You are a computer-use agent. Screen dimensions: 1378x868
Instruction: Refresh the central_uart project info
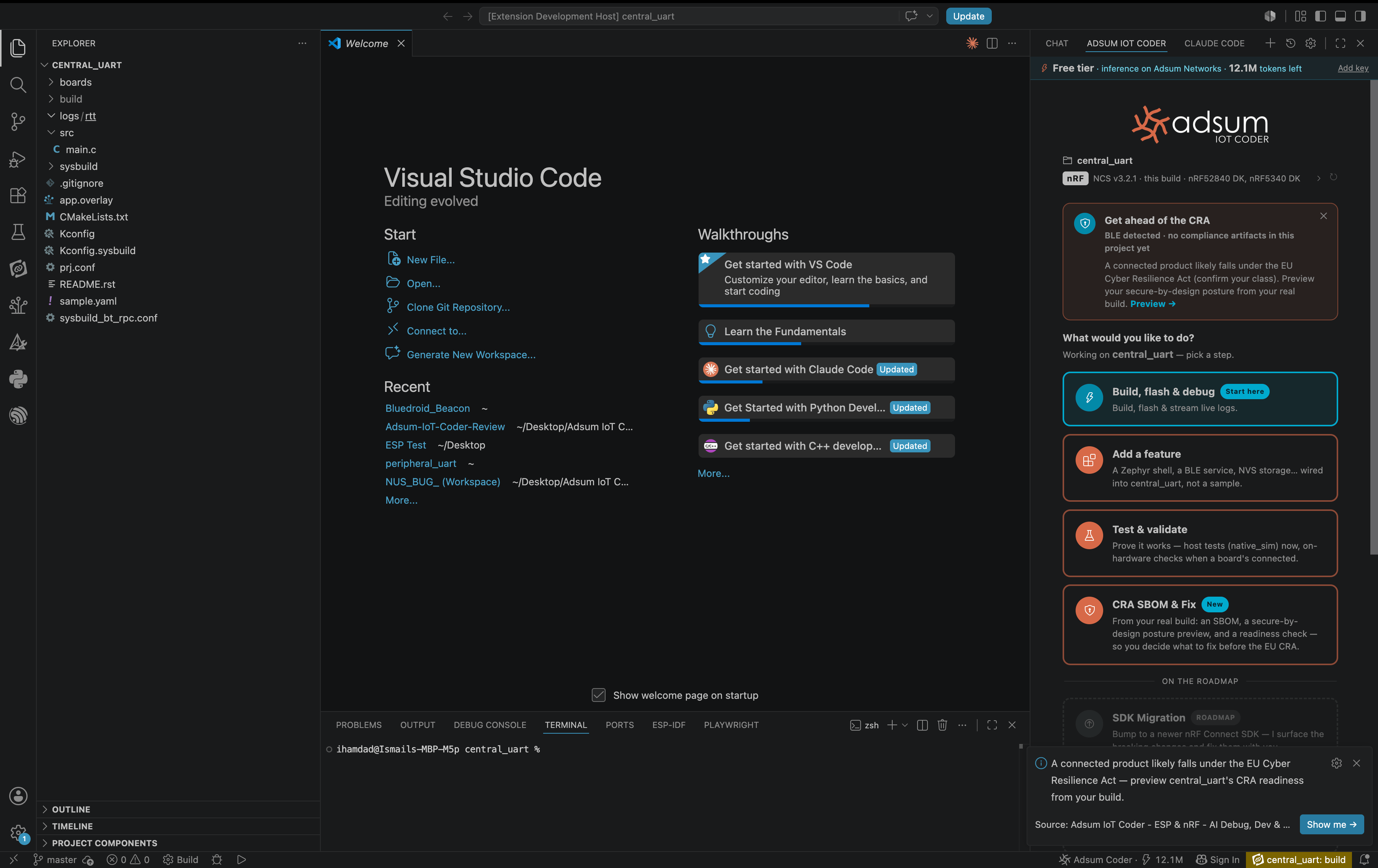tap(1333, 177)
